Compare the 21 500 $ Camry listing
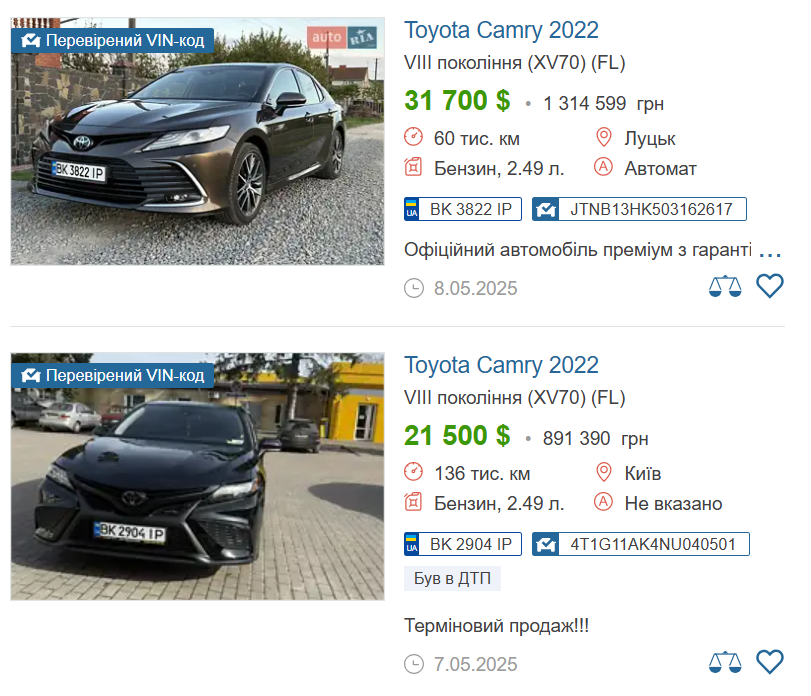811x696 pixels. tap(725, 662)
